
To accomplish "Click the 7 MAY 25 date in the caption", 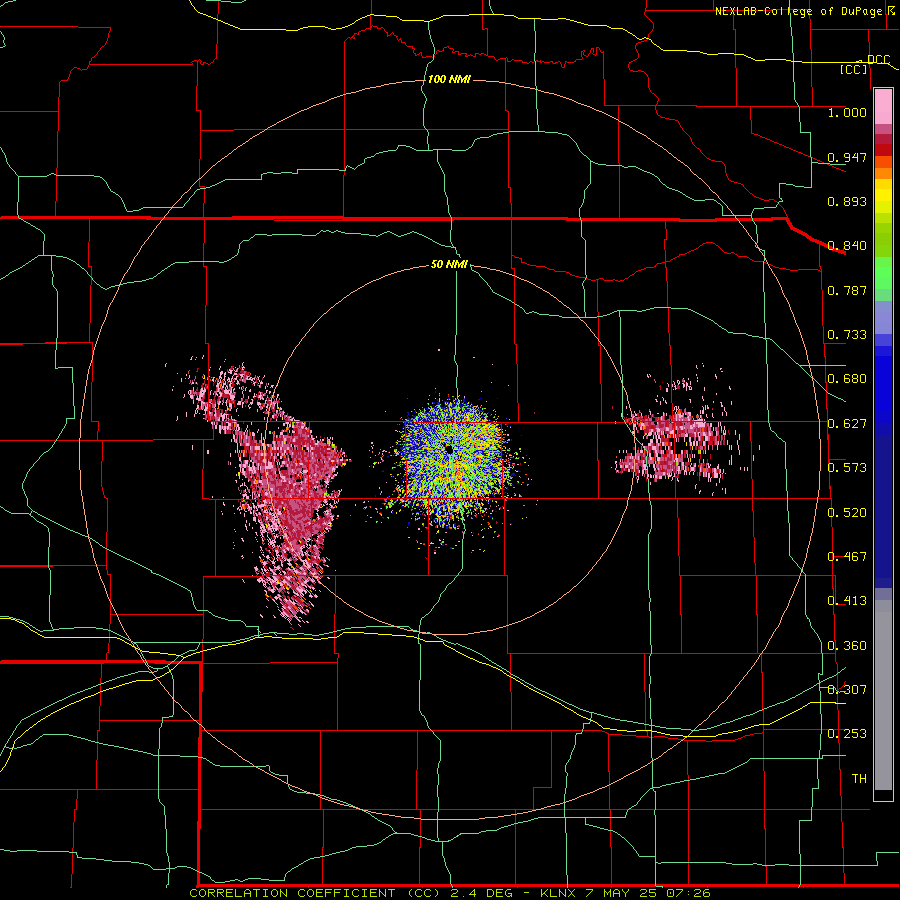I will click(622, 893).
